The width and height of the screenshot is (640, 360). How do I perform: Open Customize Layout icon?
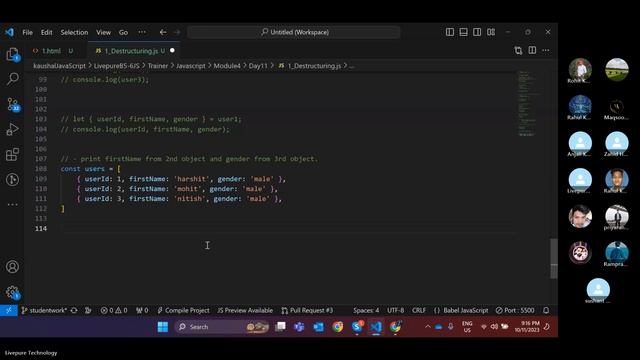pyautogui.click(x=491, y=32)
